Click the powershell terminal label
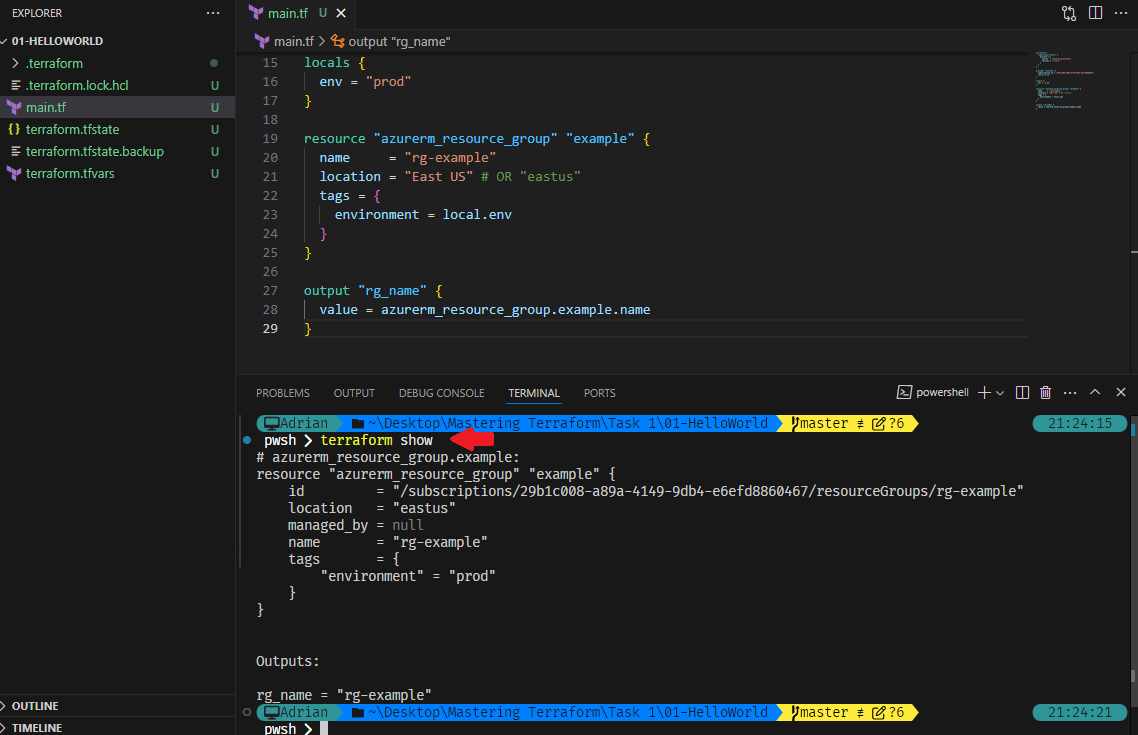The height and width of the screenshot is (735, 1138). point(933,393)
